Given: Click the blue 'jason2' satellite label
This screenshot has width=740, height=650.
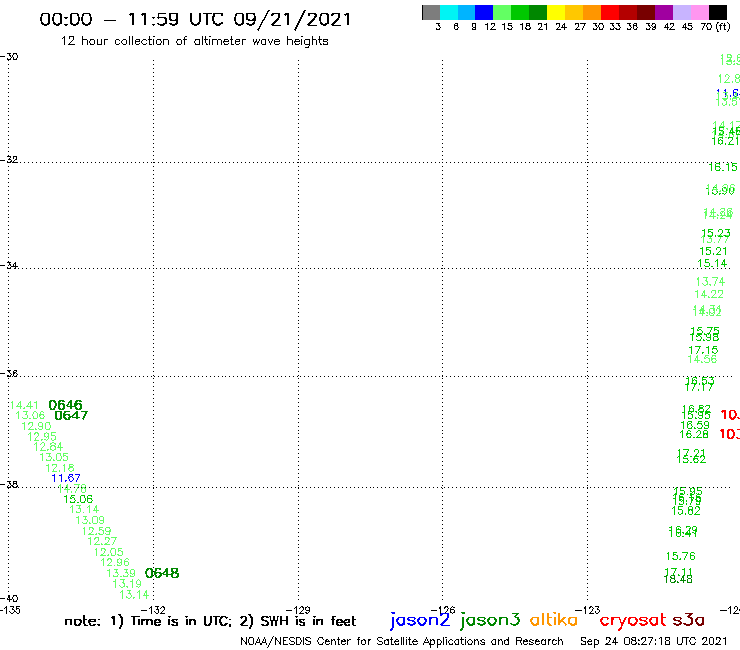Looking at the screenshot, I should tap(420, 620).
